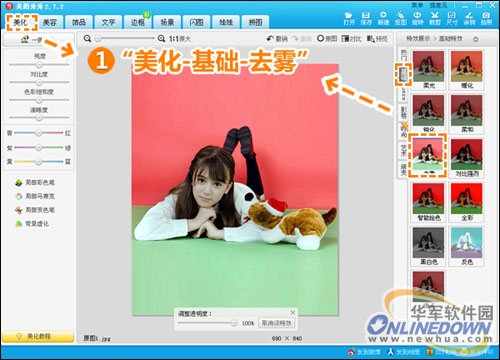This screenshot has height=360, width=500.
Task: Toggle the 对比 (Compare) view
Action: [x=352, y=39]
